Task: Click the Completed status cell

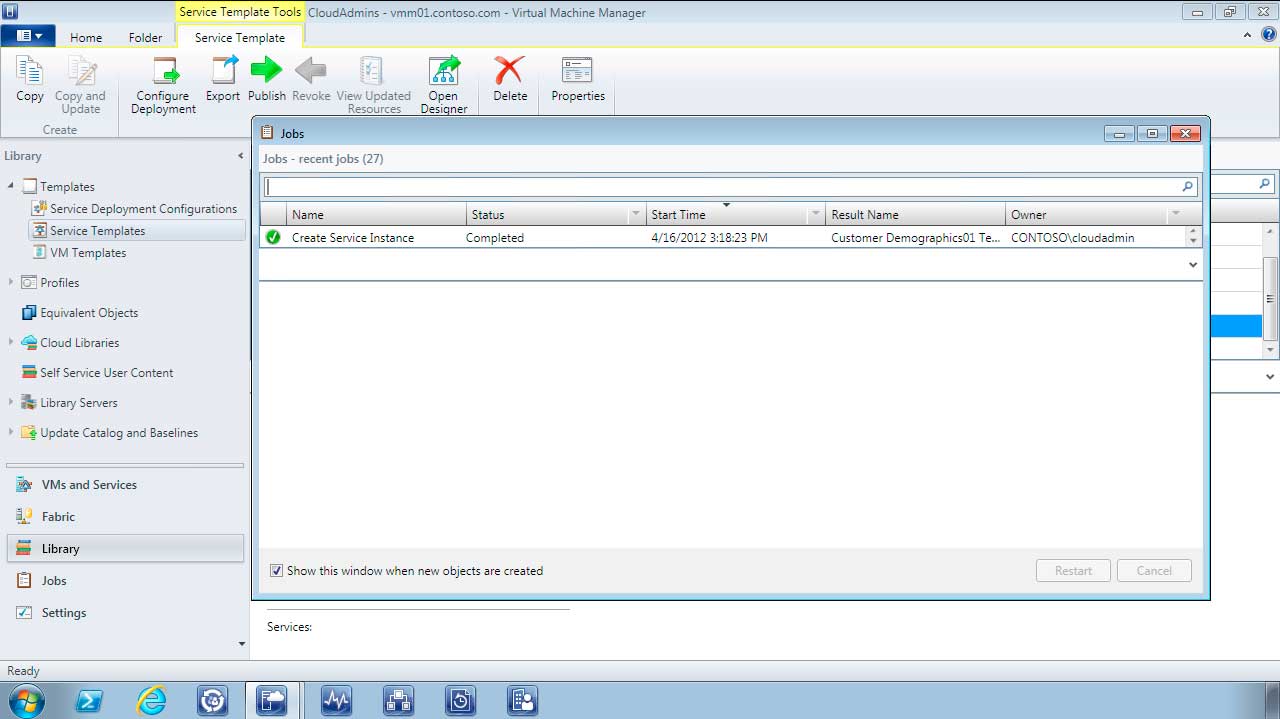Action: [x=495, y=238]
